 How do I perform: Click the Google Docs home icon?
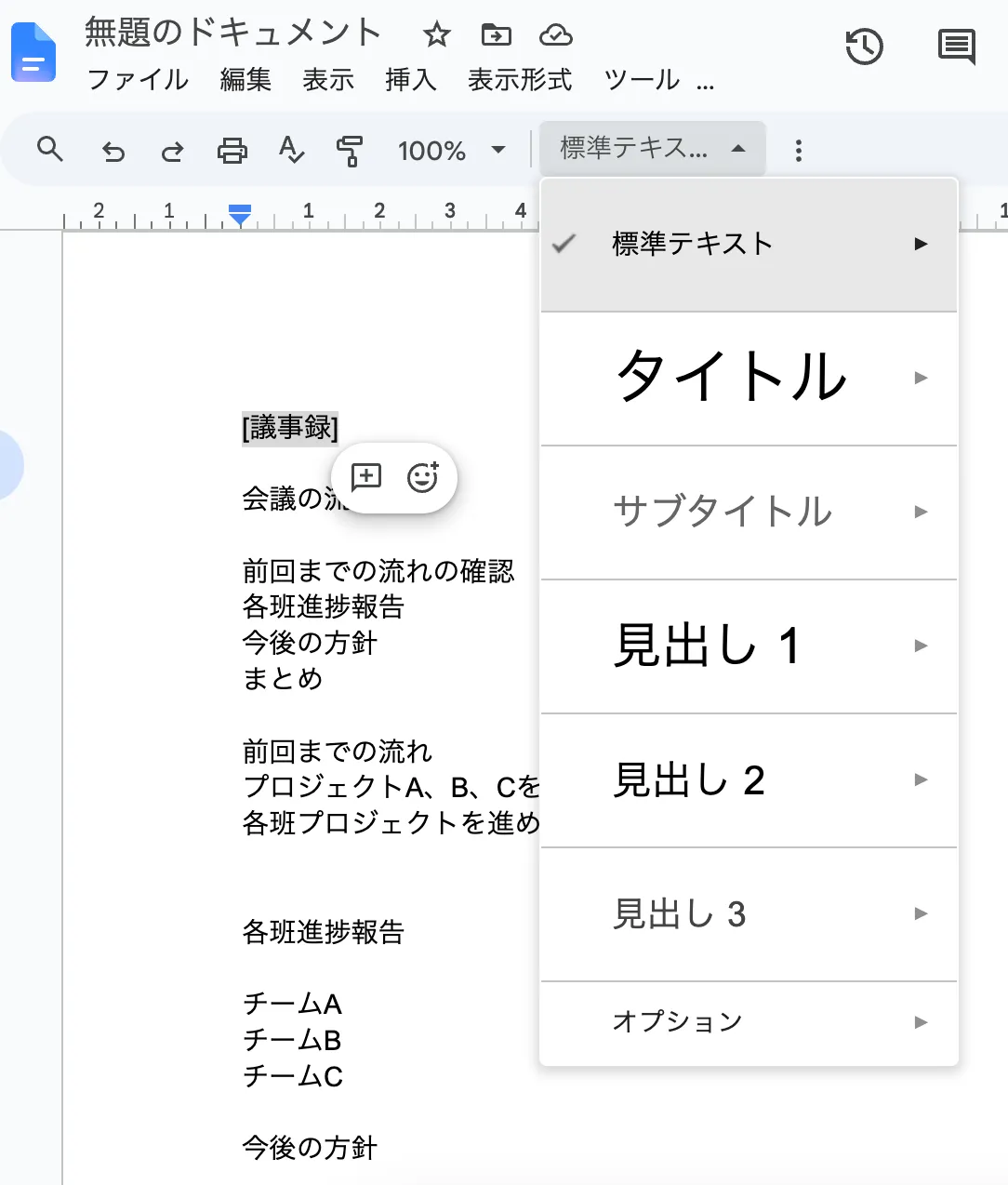33,53
